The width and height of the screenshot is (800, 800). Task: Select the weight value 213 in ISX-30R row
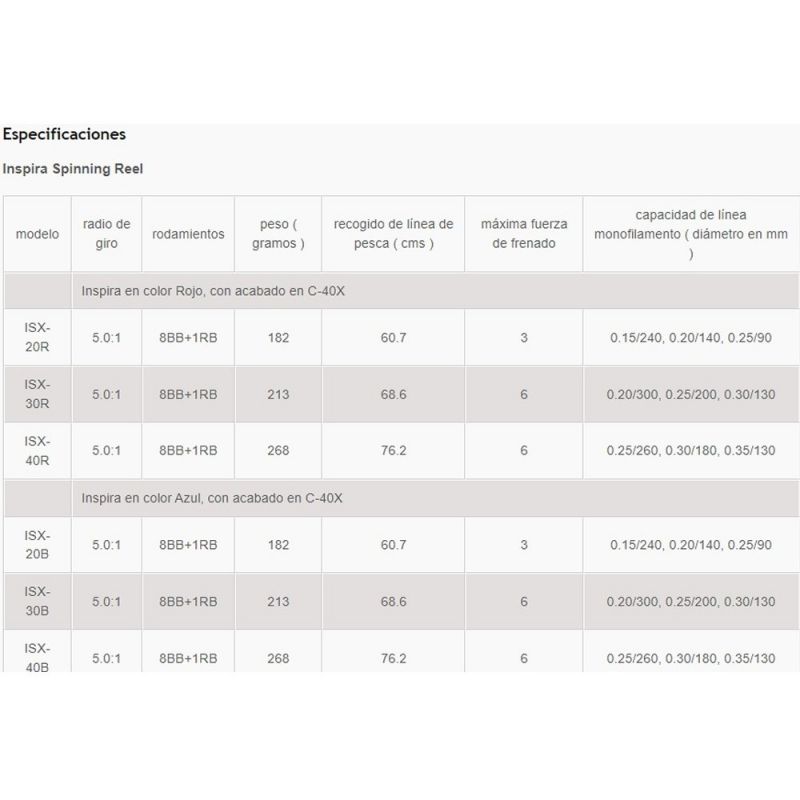click(x=278, y=395)
